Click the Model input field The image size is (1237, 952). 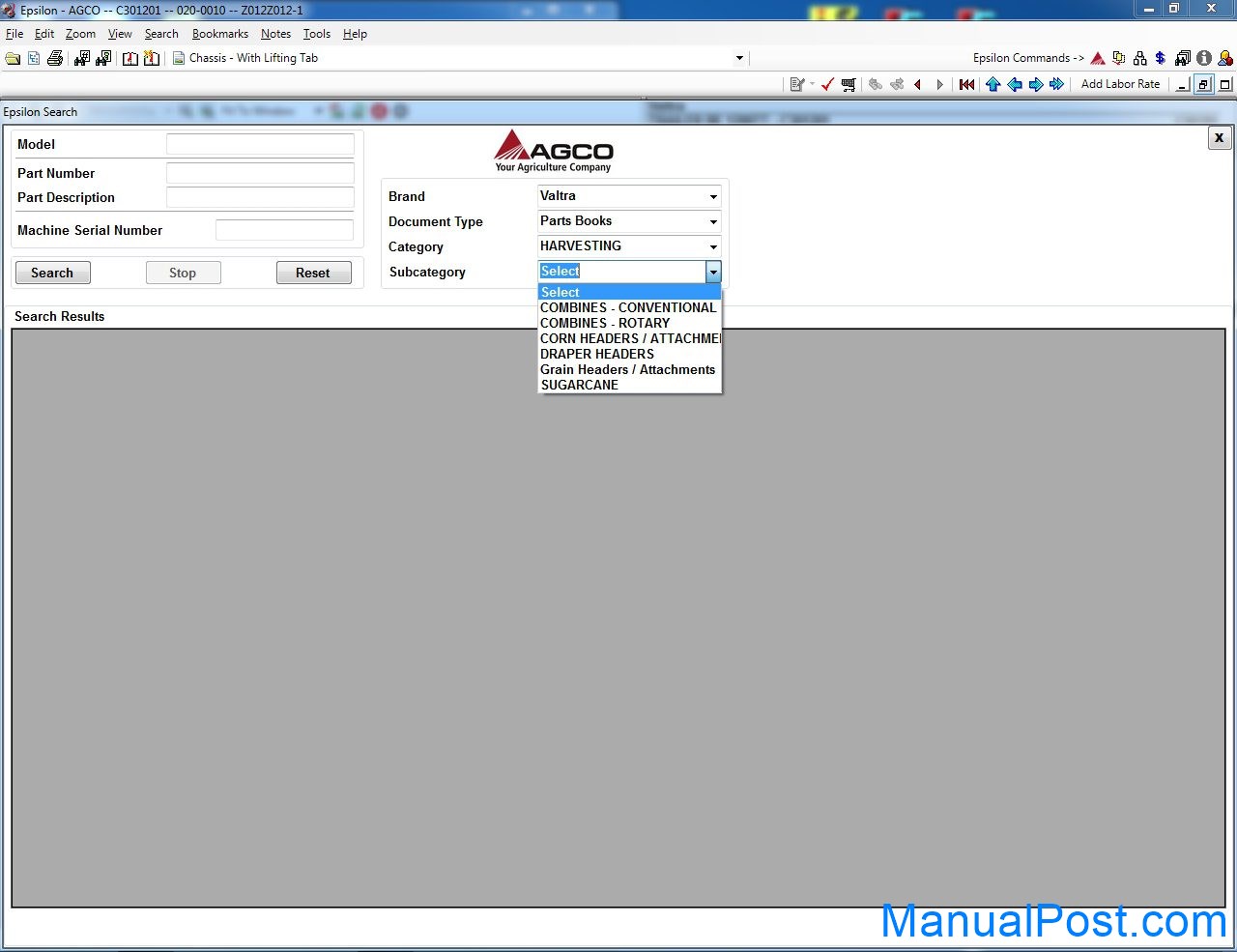coord(260,145)
